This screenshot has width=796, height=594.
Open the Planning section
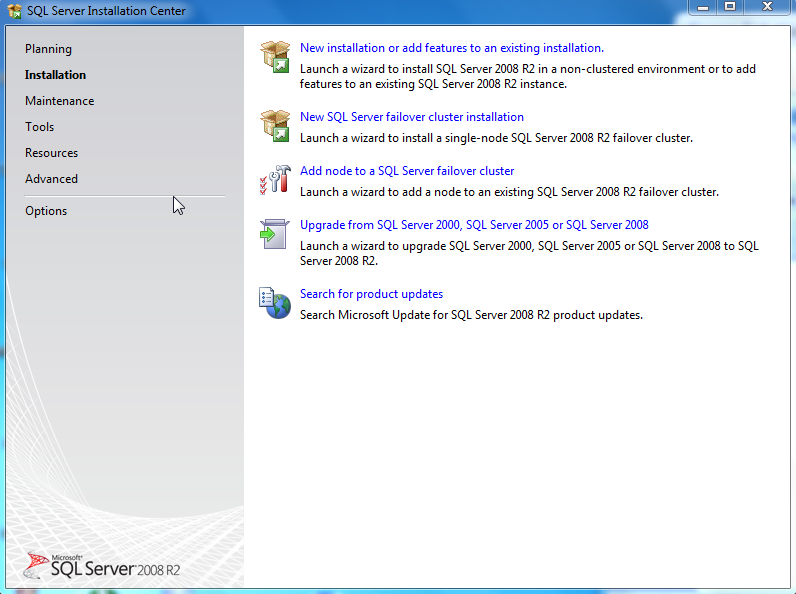48,49
